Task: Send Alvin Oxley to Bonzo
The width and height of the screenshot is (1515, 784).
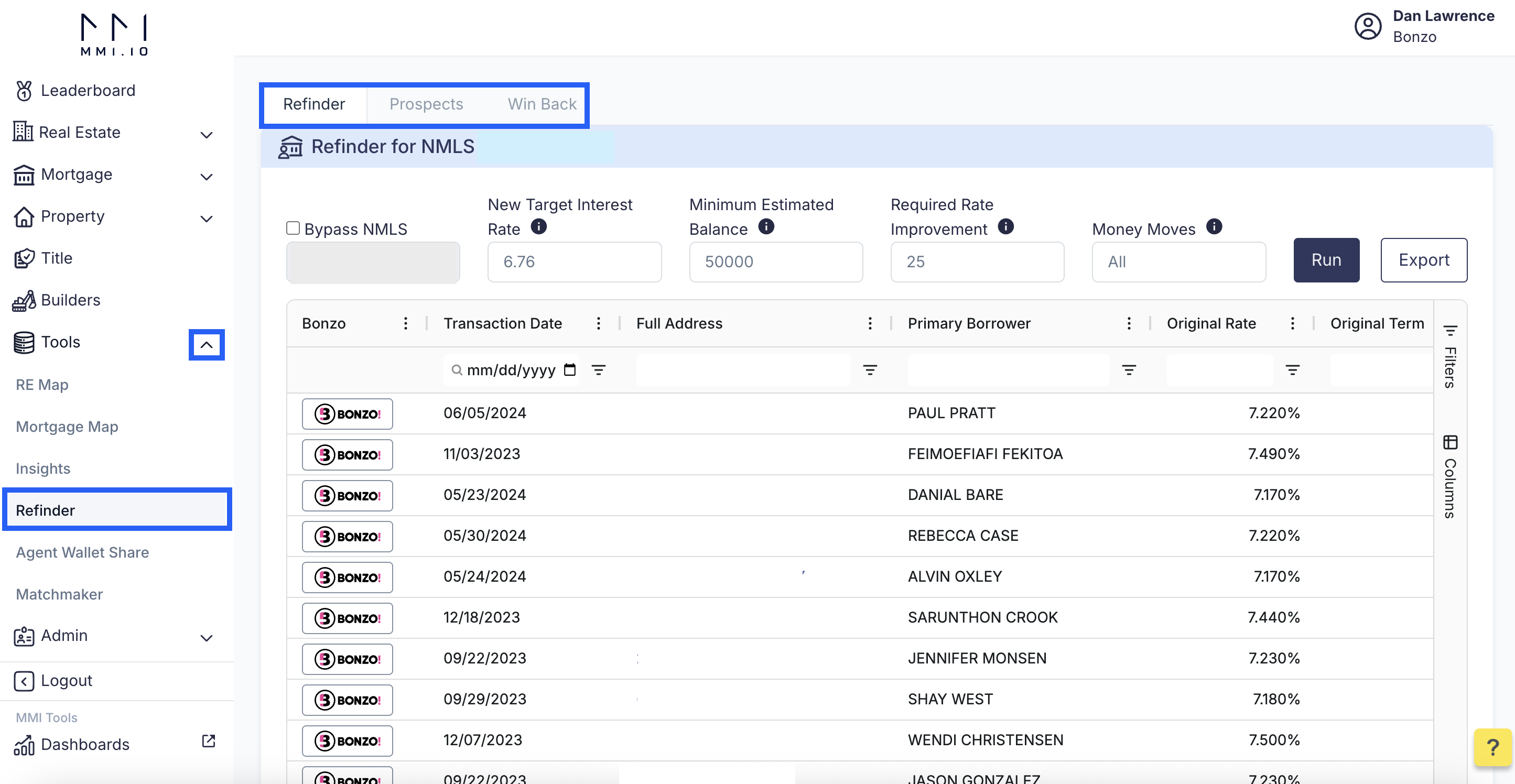Action: pyautogui.click(x=348, y=578)
